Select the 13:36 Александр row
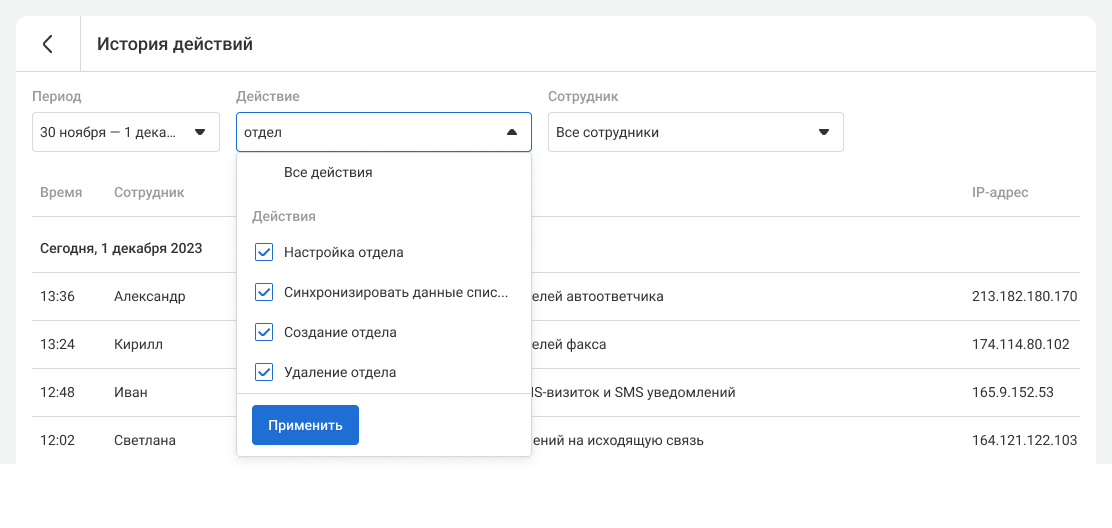This screenshot has height=528, width=1112. 149,296
